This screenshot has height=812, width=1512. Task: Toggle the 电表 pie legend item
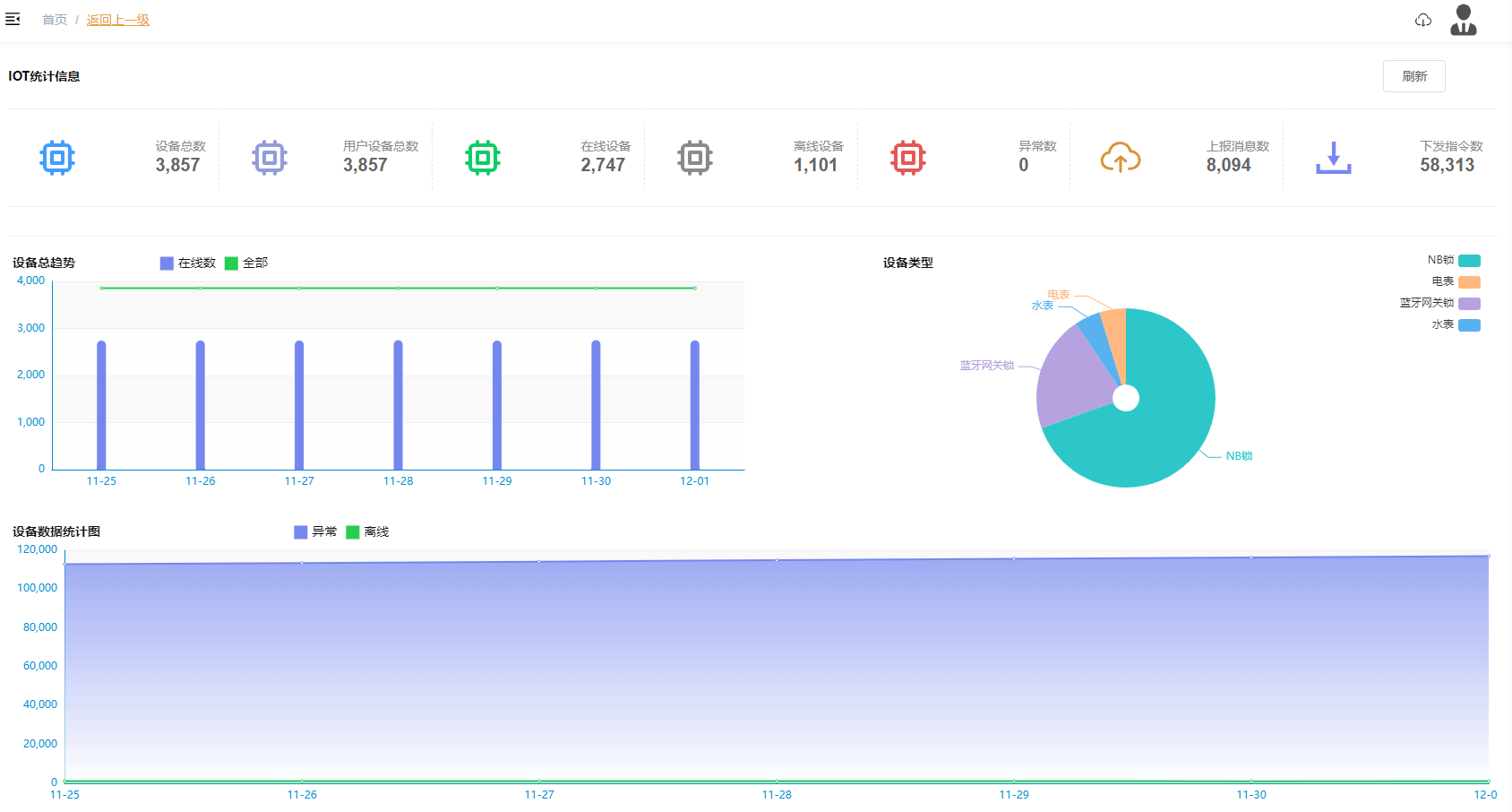coord(1456,281)
